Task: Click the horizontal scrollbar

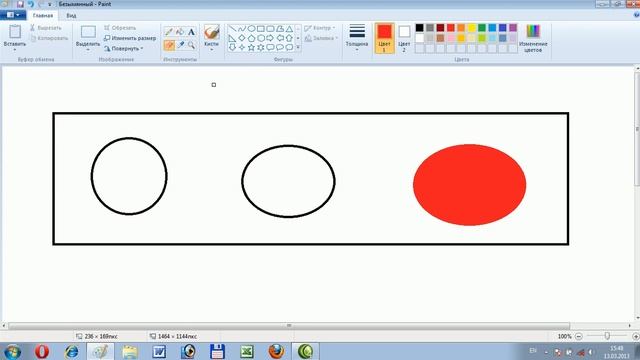Action: click(289, 326)
